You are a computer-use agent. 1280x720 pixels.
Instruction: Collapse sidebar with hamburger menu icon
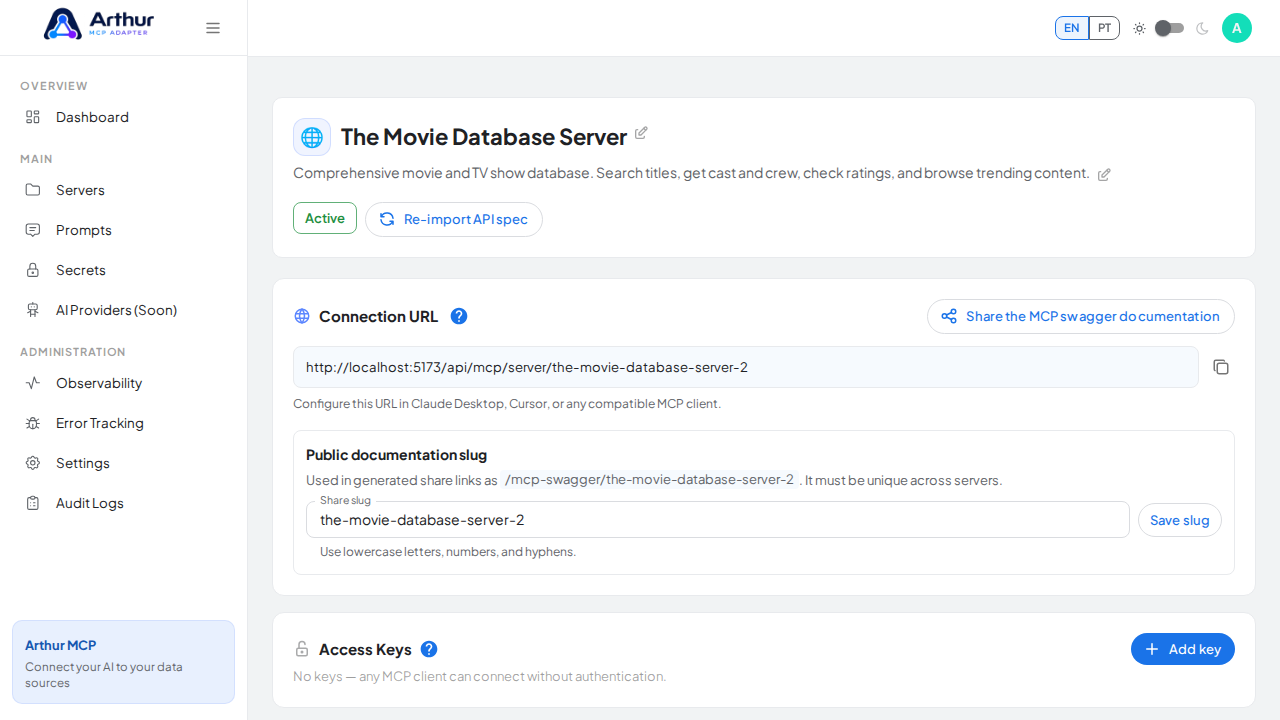[213, 28]
